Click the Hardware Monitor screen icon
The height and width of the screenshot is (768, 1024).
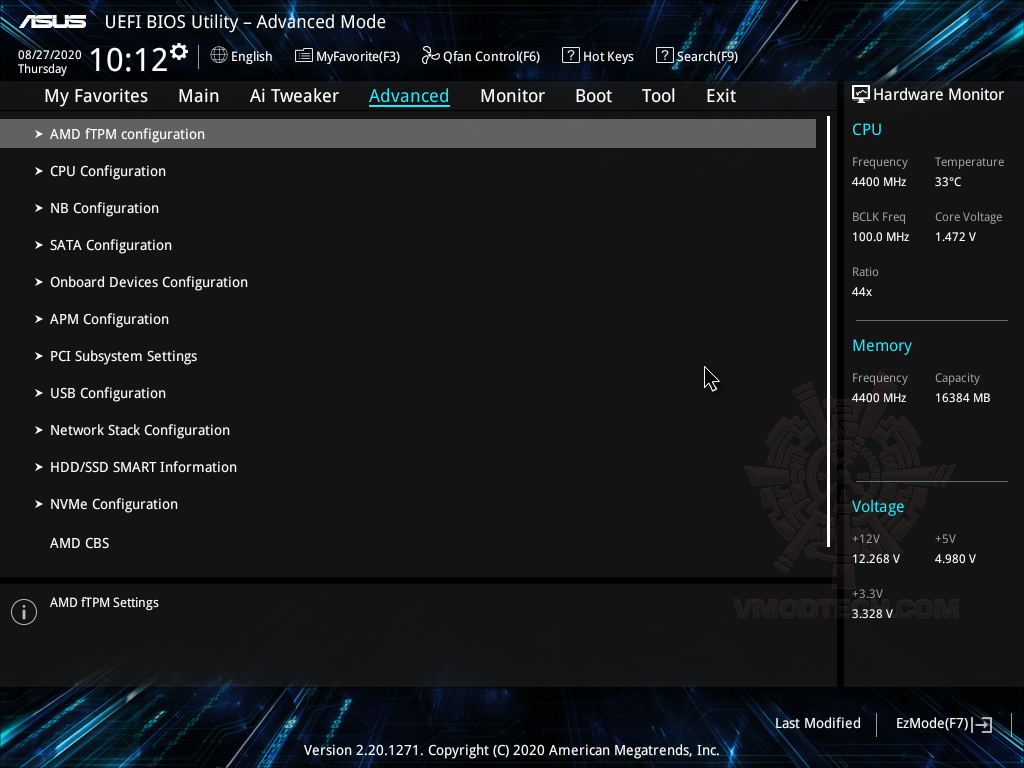[x=861, y=95]
